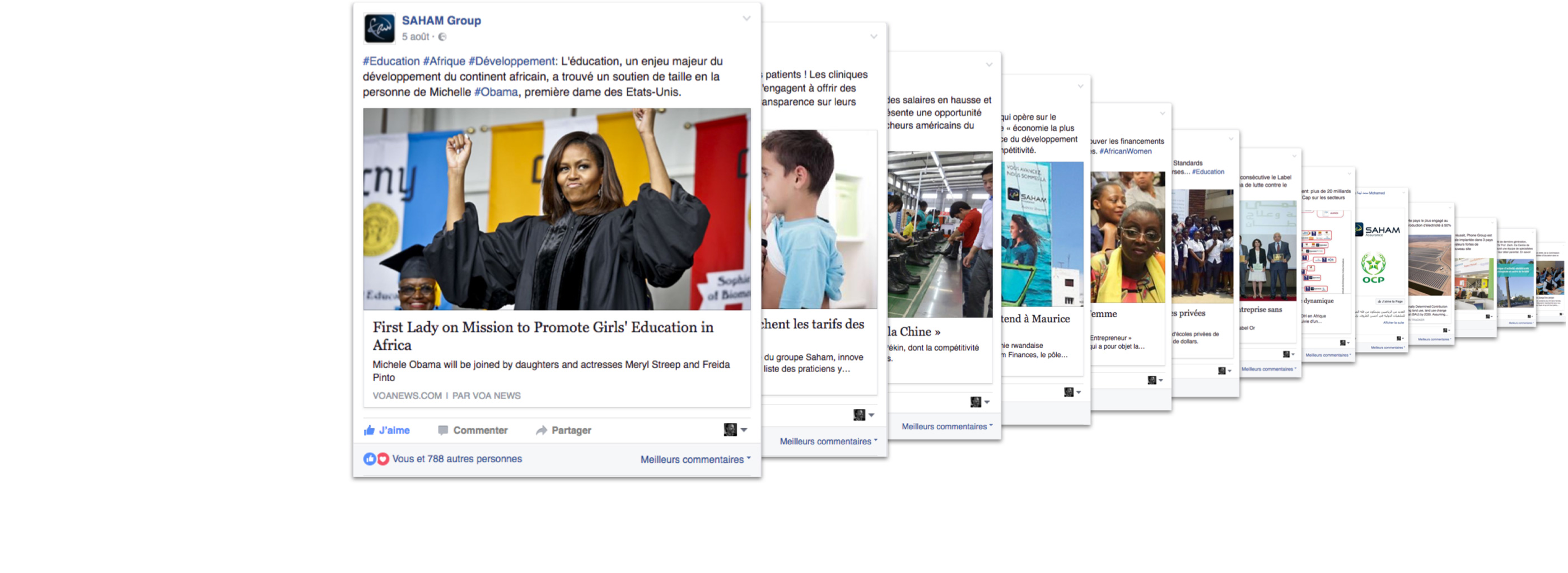The width and height of the screenshot is (1568, 573).
Task: Click the Commenter speech bubble icon
Action: click(442, 430)
